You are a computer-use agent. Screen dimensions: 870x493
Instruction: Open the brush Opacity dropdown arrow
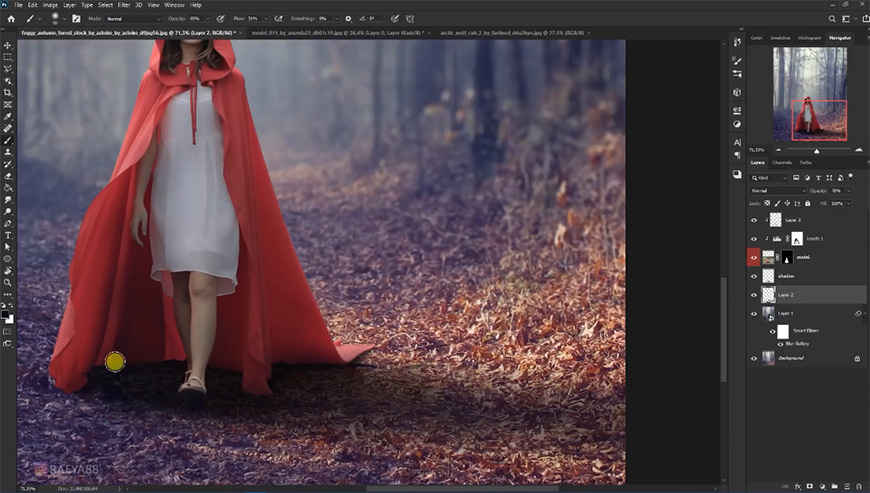coord(208,19)
